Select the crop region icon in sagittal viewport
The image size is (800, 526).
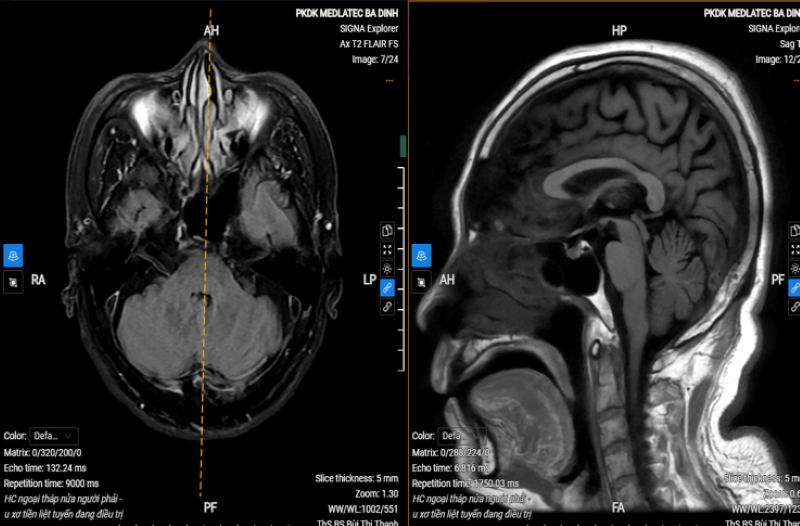422,283
